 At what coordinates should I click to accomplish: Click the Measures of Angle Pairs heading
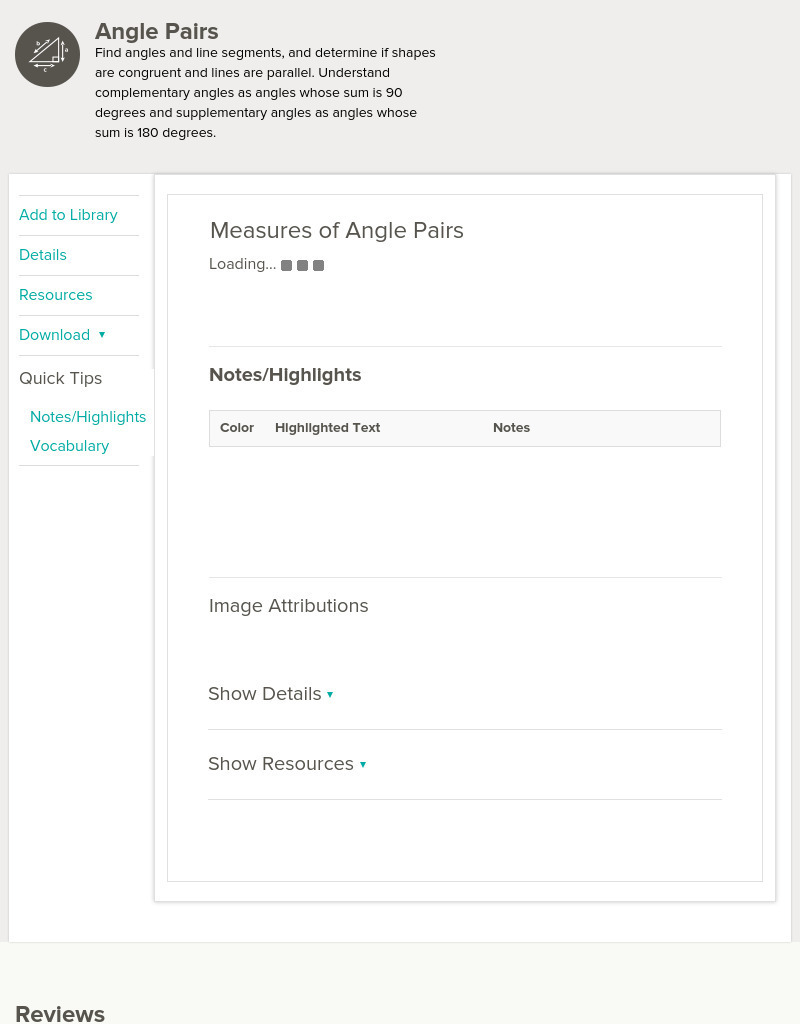click(336, 231)
